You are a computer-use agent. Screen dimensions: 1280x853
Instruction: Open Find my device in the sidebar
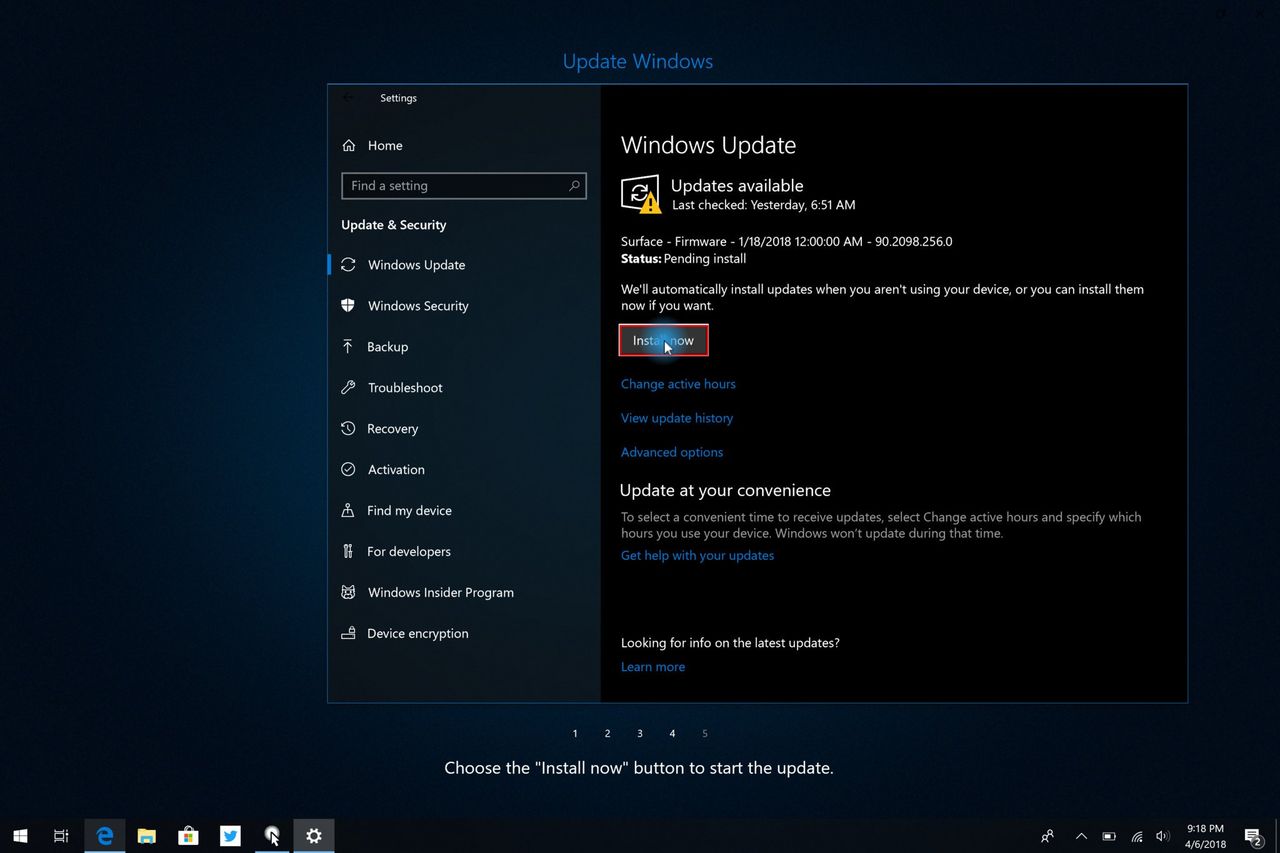(x=463, y=510)
